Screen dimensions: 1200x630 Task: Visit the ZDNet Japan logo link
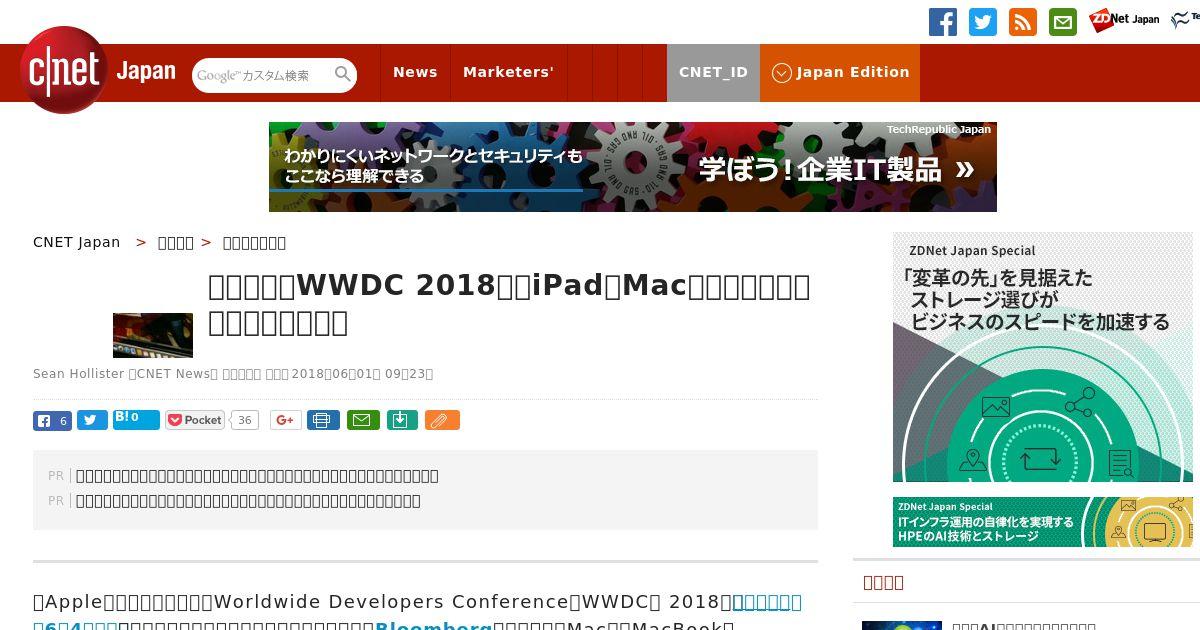click(1124, 20)
